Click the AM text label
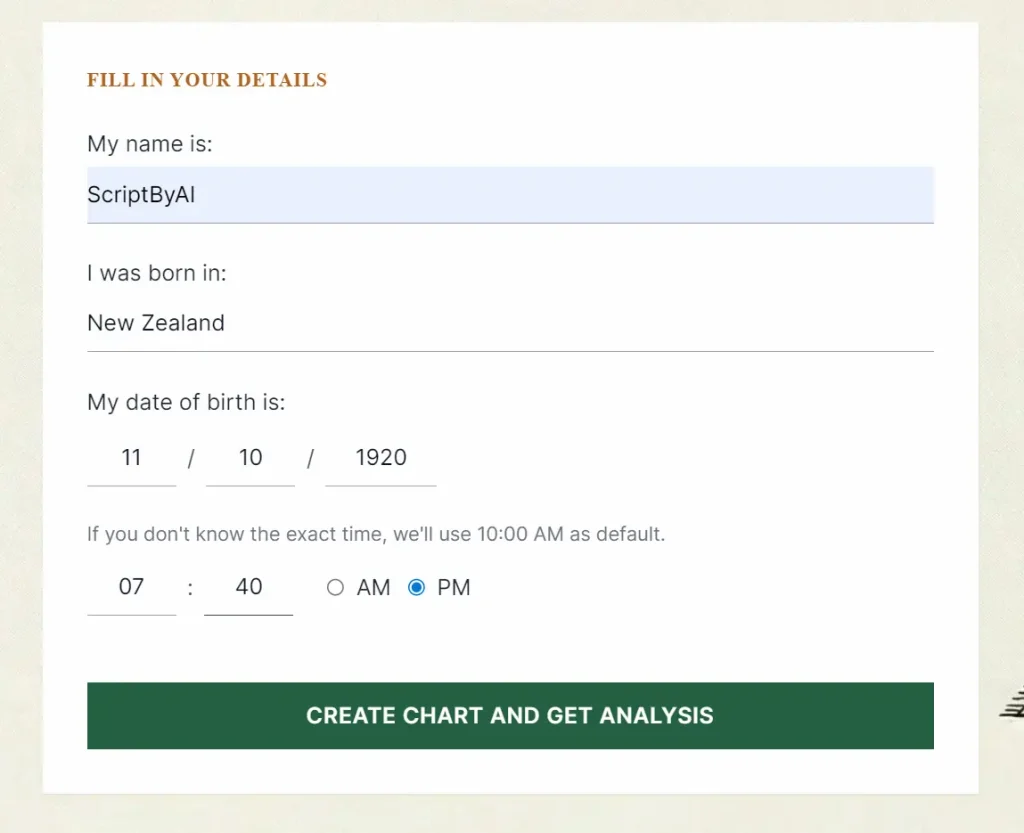The height and width of the screenshot is (833, 1024). tap(373, 588)
